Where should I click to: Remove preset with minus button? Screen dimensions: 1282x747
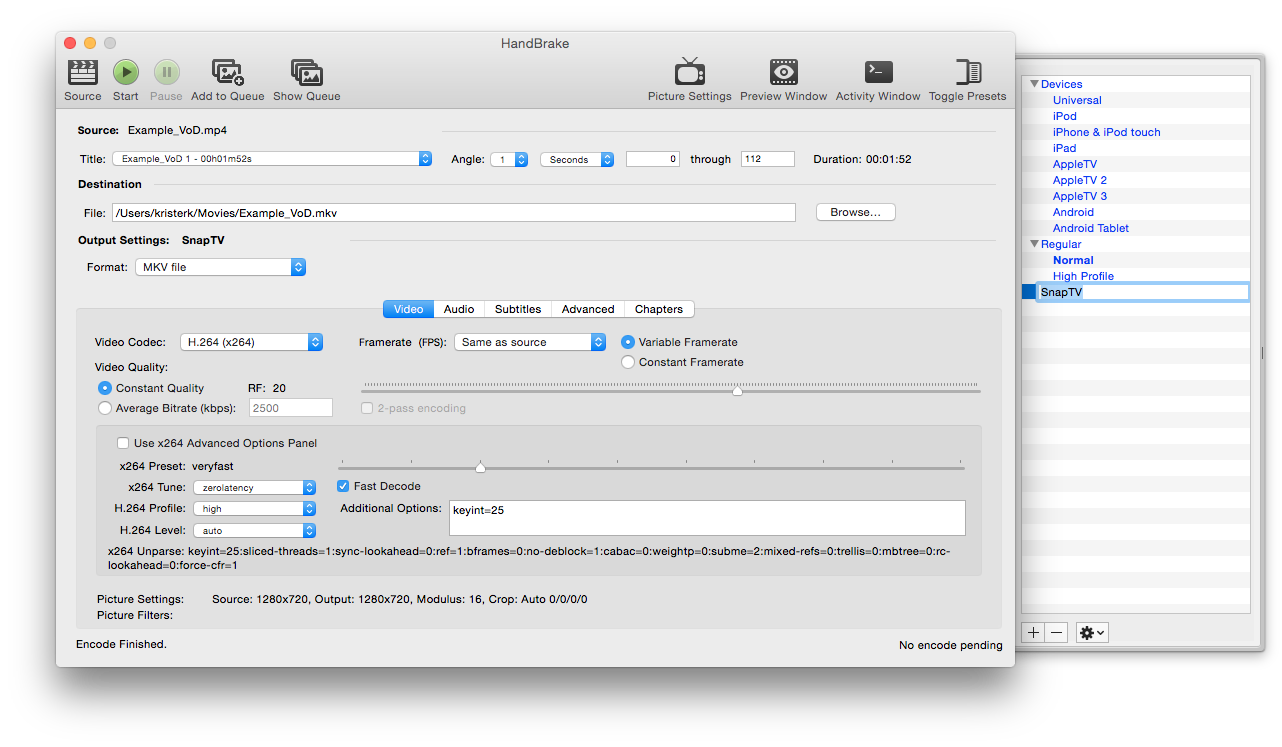[1056, 633]
